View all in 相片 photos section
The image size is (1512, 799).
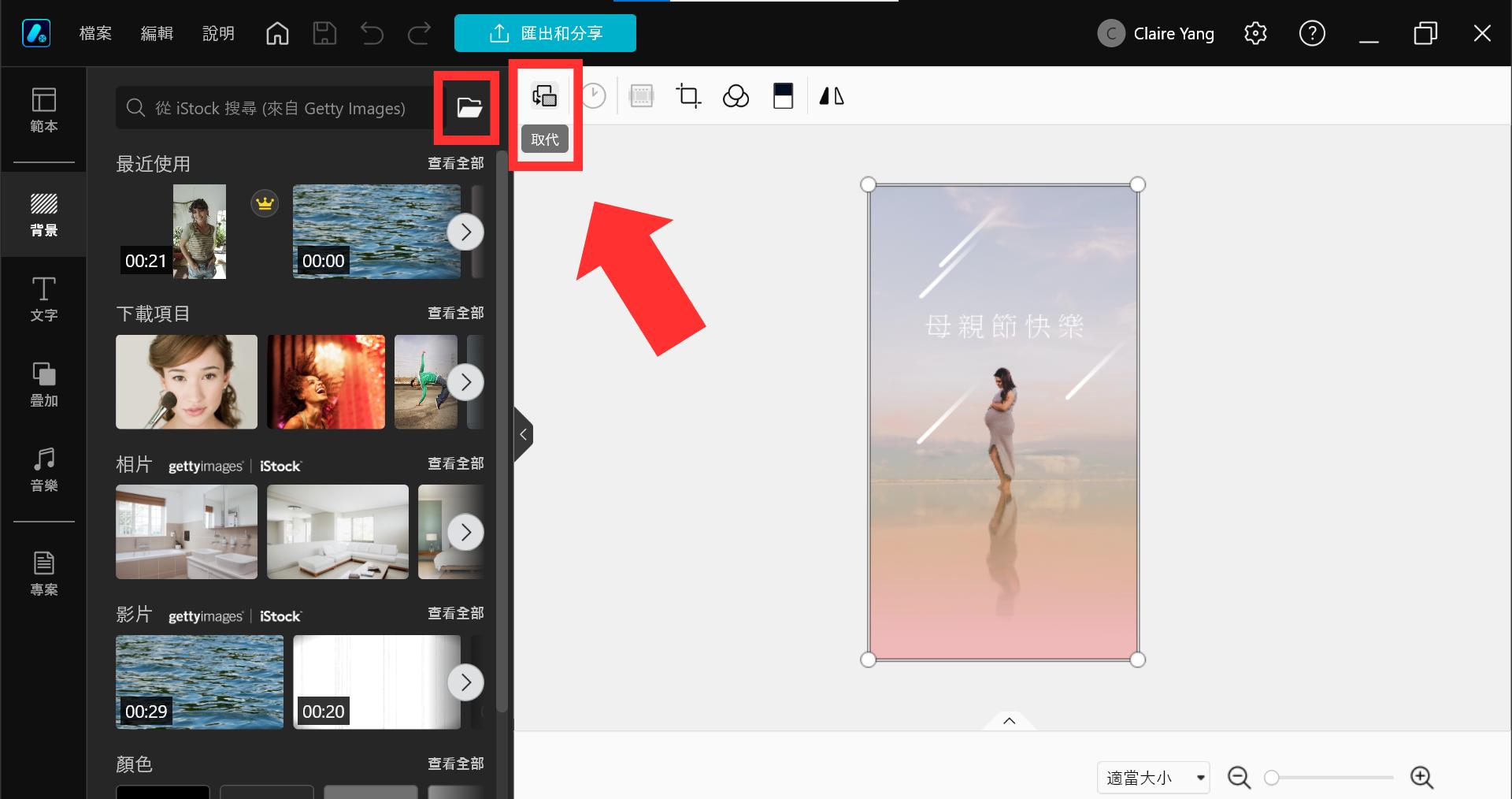click(456, 463)
